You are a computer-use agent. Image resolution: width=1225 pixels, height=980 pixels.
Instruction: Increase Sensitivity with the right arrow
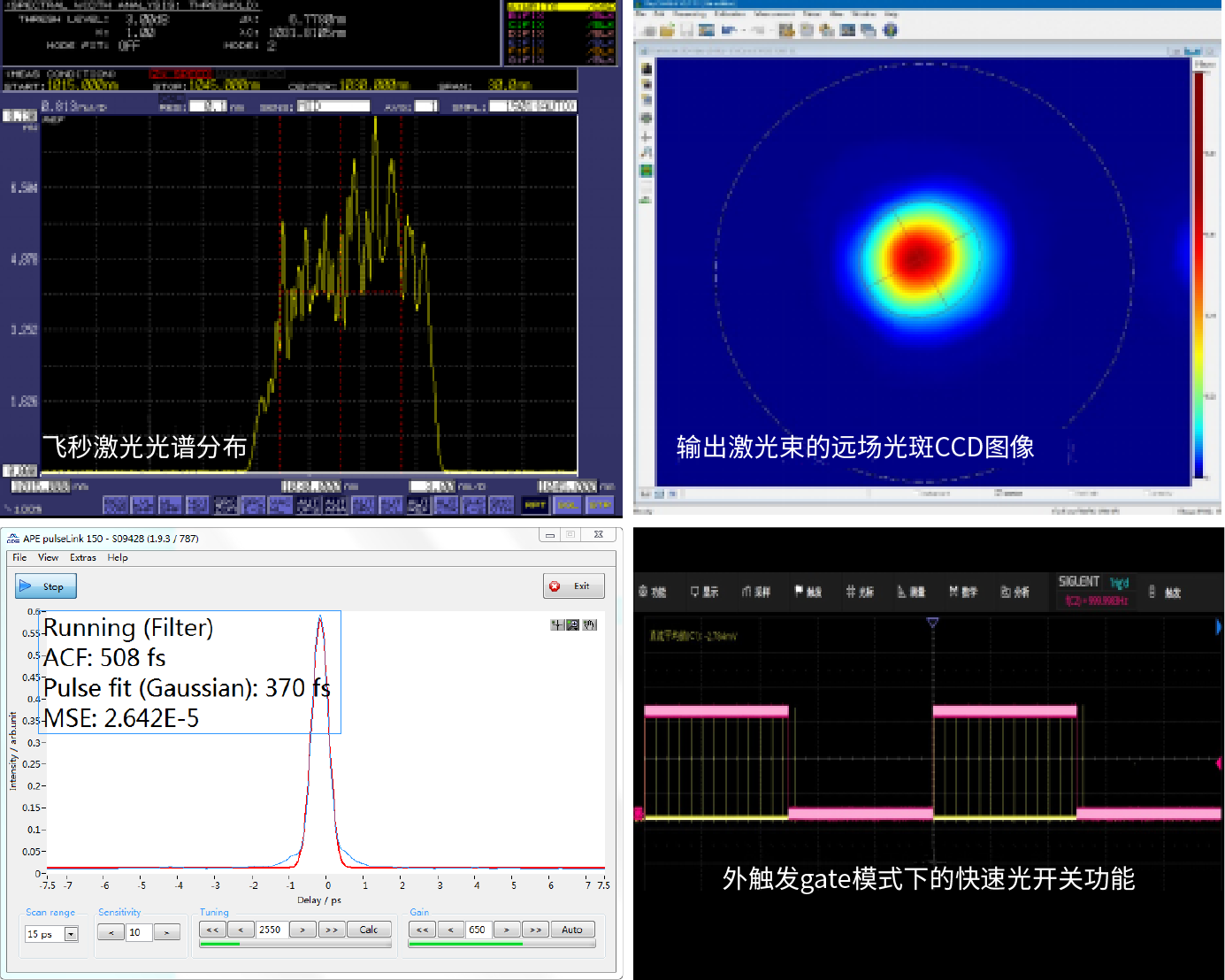tap(166, 932)
